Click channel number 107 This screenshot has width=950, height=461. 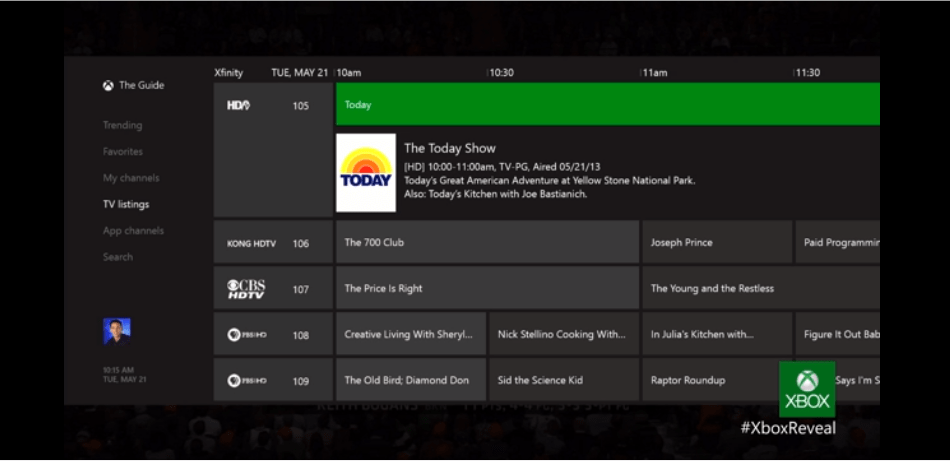coord(301,290)
